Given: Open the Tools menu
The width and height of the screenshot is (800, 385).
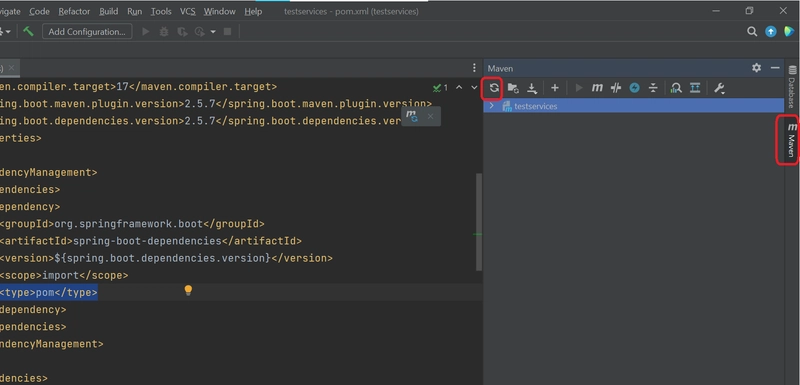Looking at the screenshot, I should [161, 11].
